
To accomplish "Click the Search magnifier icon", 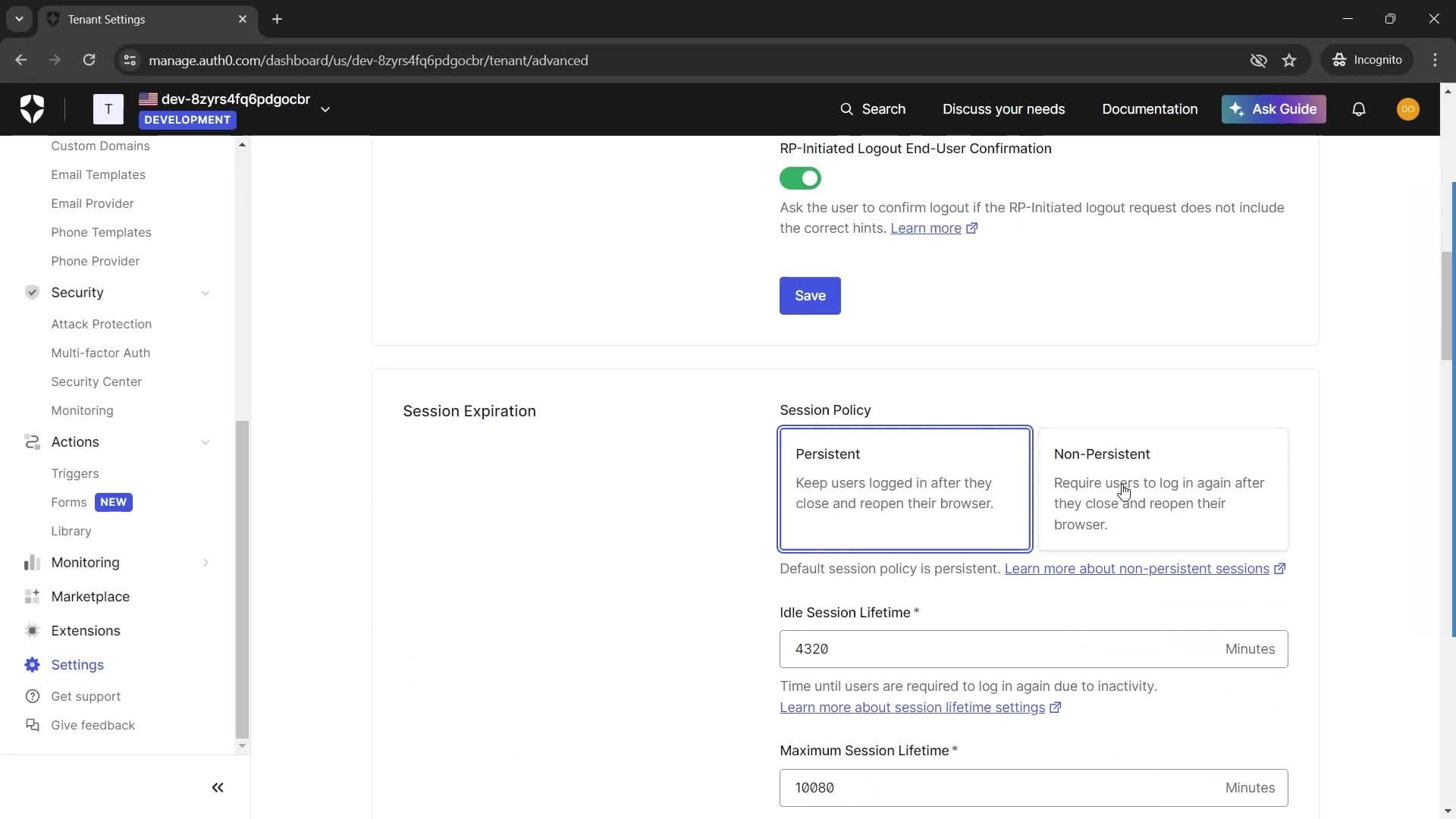I will [846, 109].
